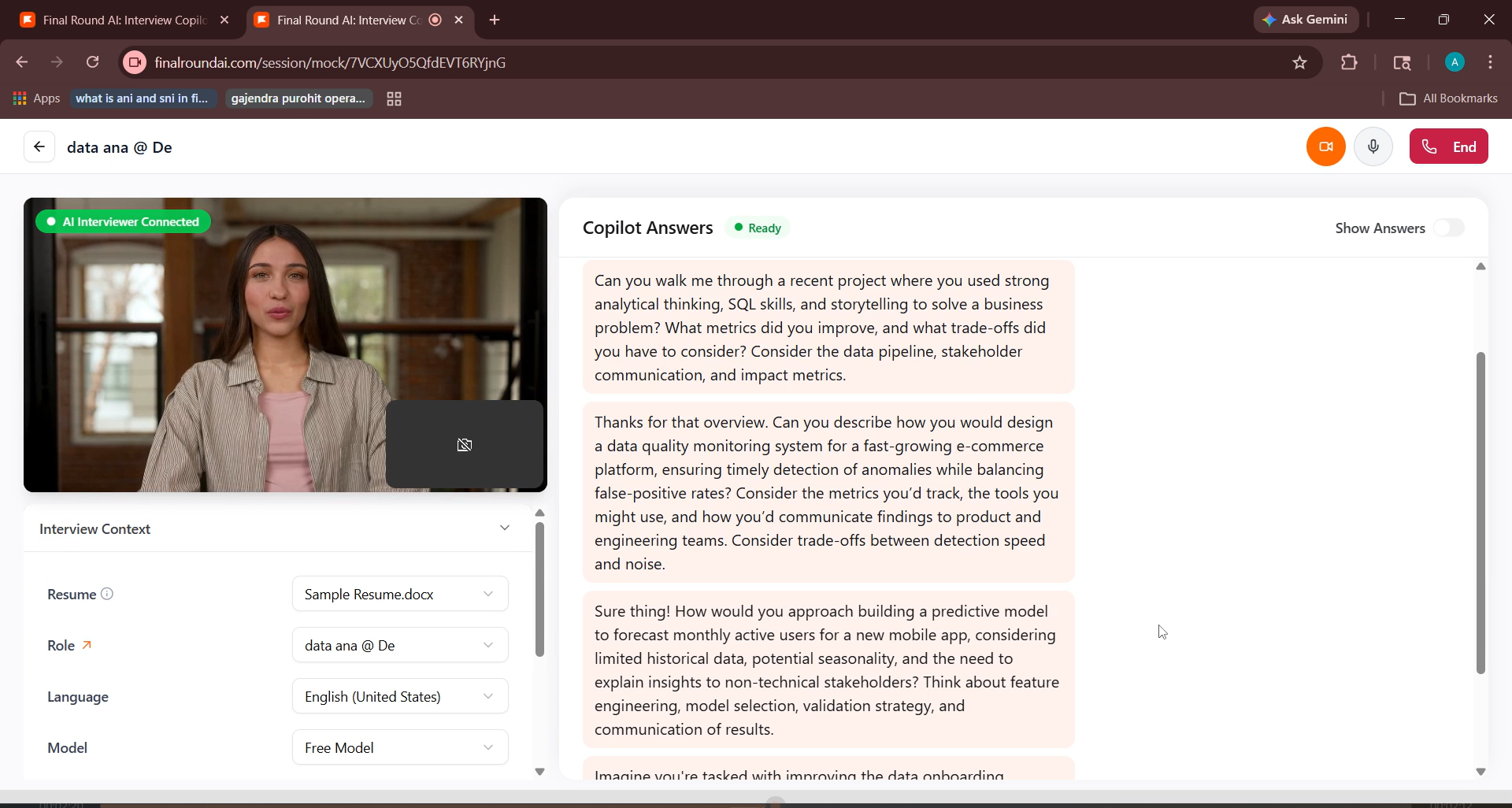This screenshot has width=1512, height=808.
Task: Open the Resume dropdown
Action: point(400,594)
